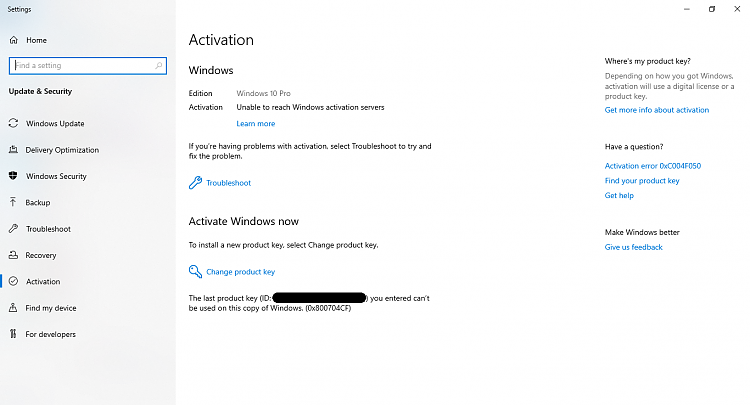Open Get more info about activation

pos(657,110)
